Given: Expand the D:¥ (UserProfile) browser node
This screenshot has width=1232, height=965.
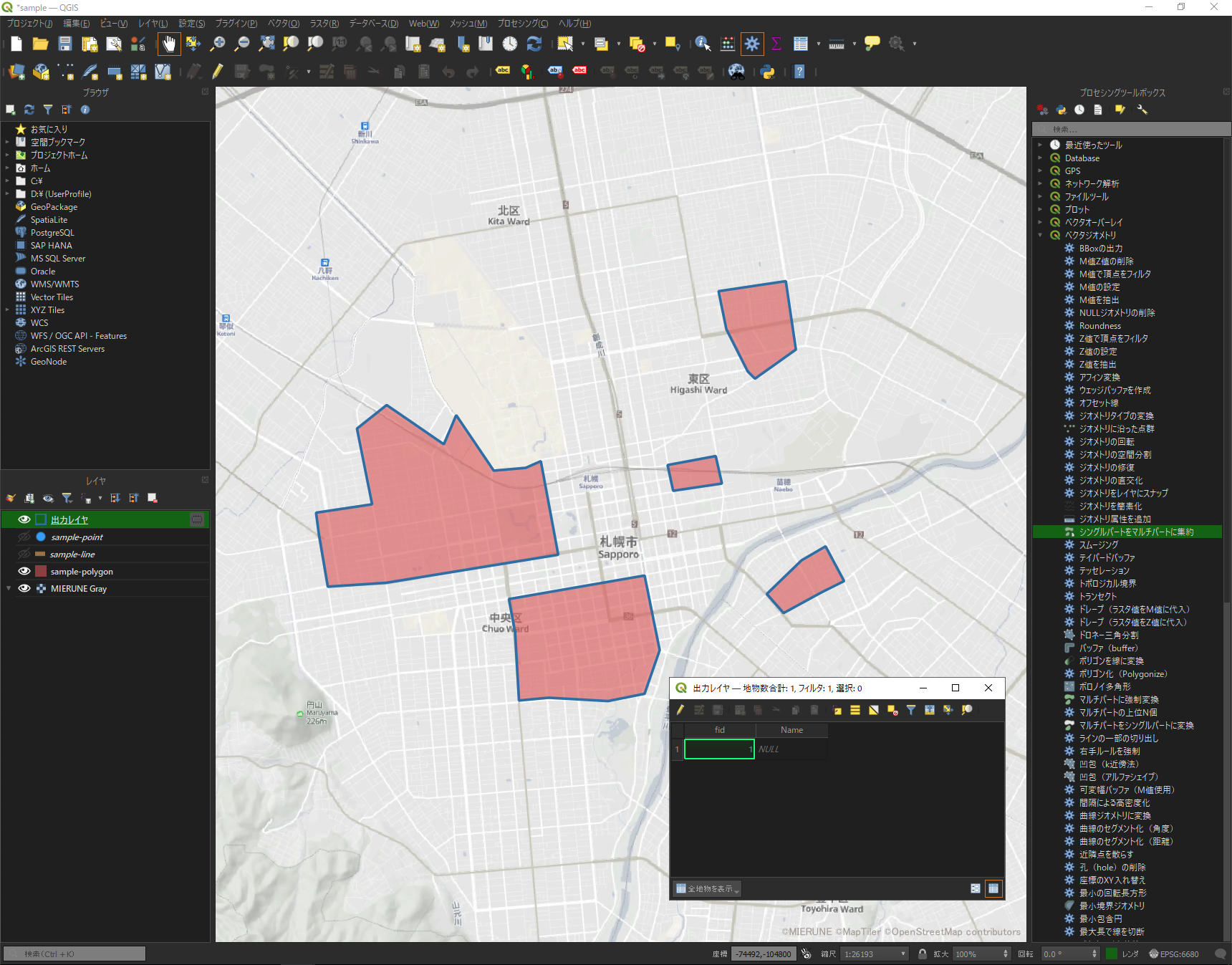Looking at the screenshot, I should click(x=7, y=193).
